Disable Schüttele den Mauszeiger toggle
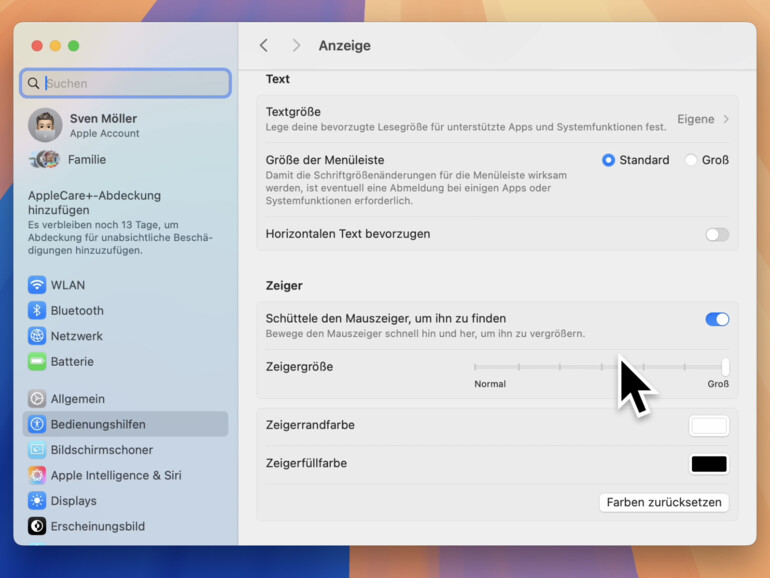 (x=716, y=319)
